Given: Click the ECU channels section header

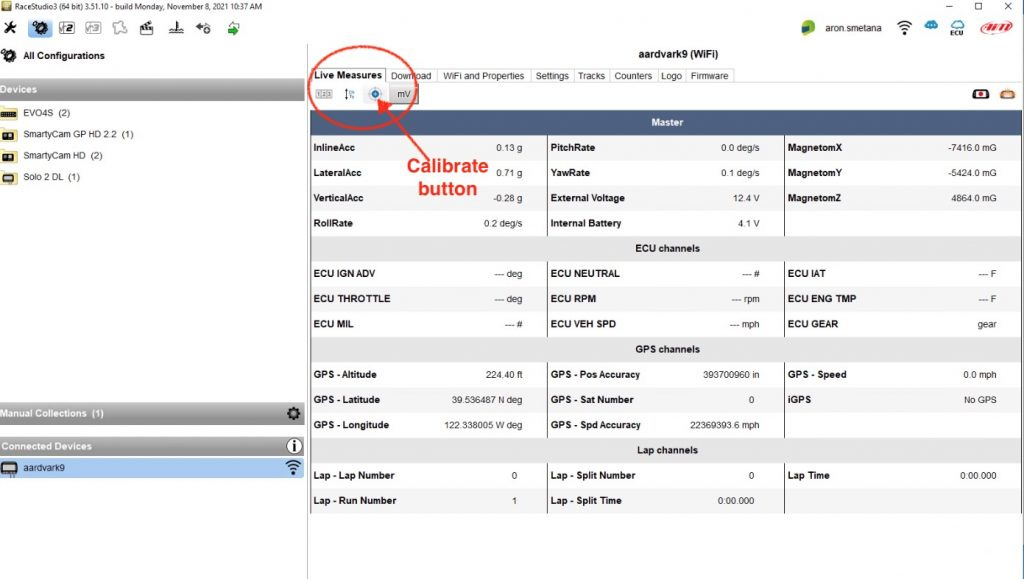Looking at the screenshot, I should 666,248.
